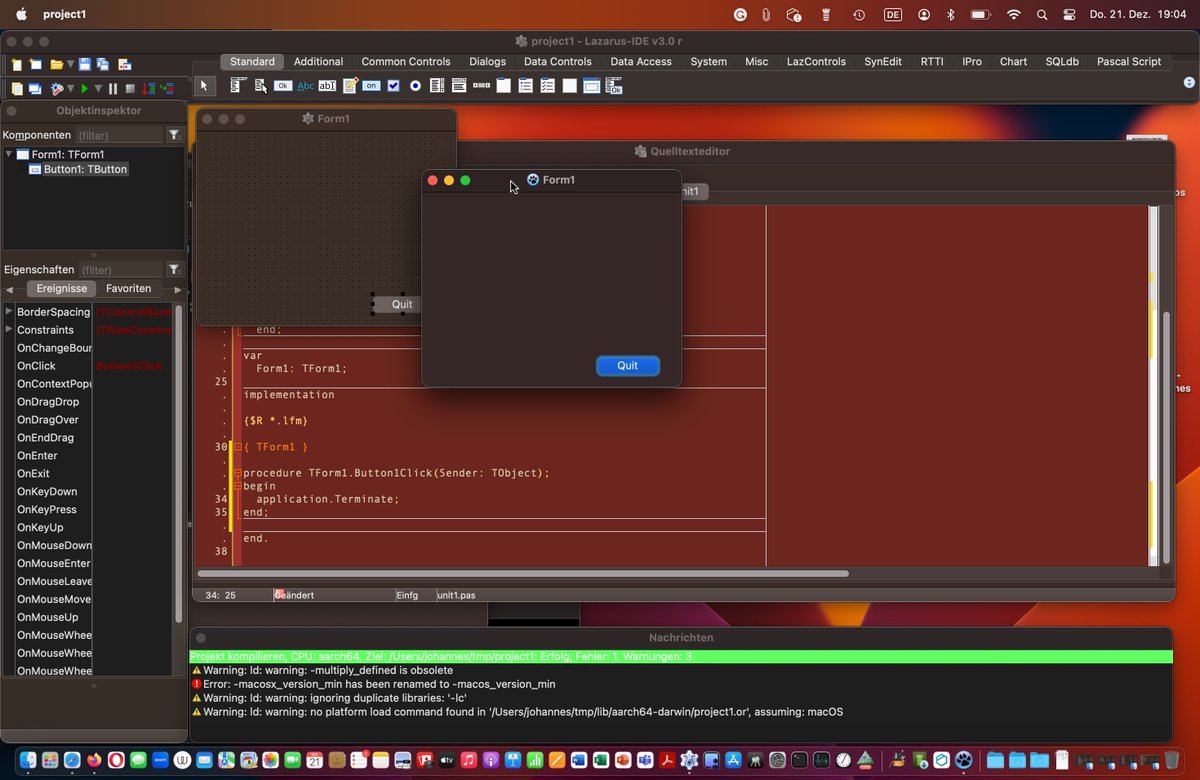This screenshot has width=1200, height=780.
Task: Pick the TToggleBox 'on' component icon
Action: (371, 86)
